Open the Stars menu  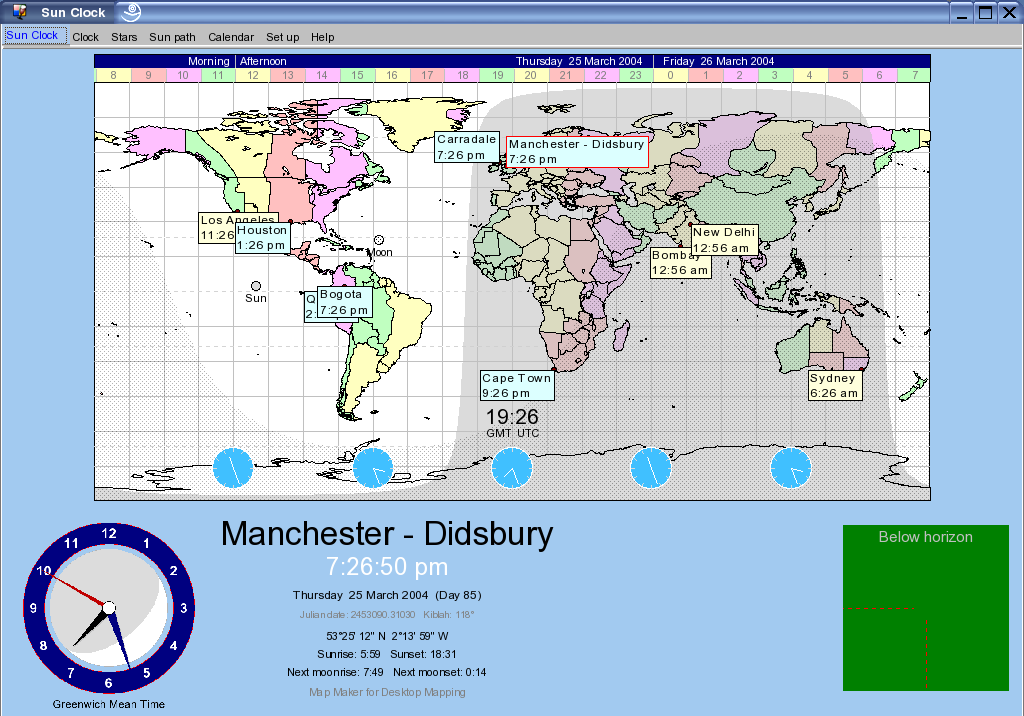pos(123,37)
